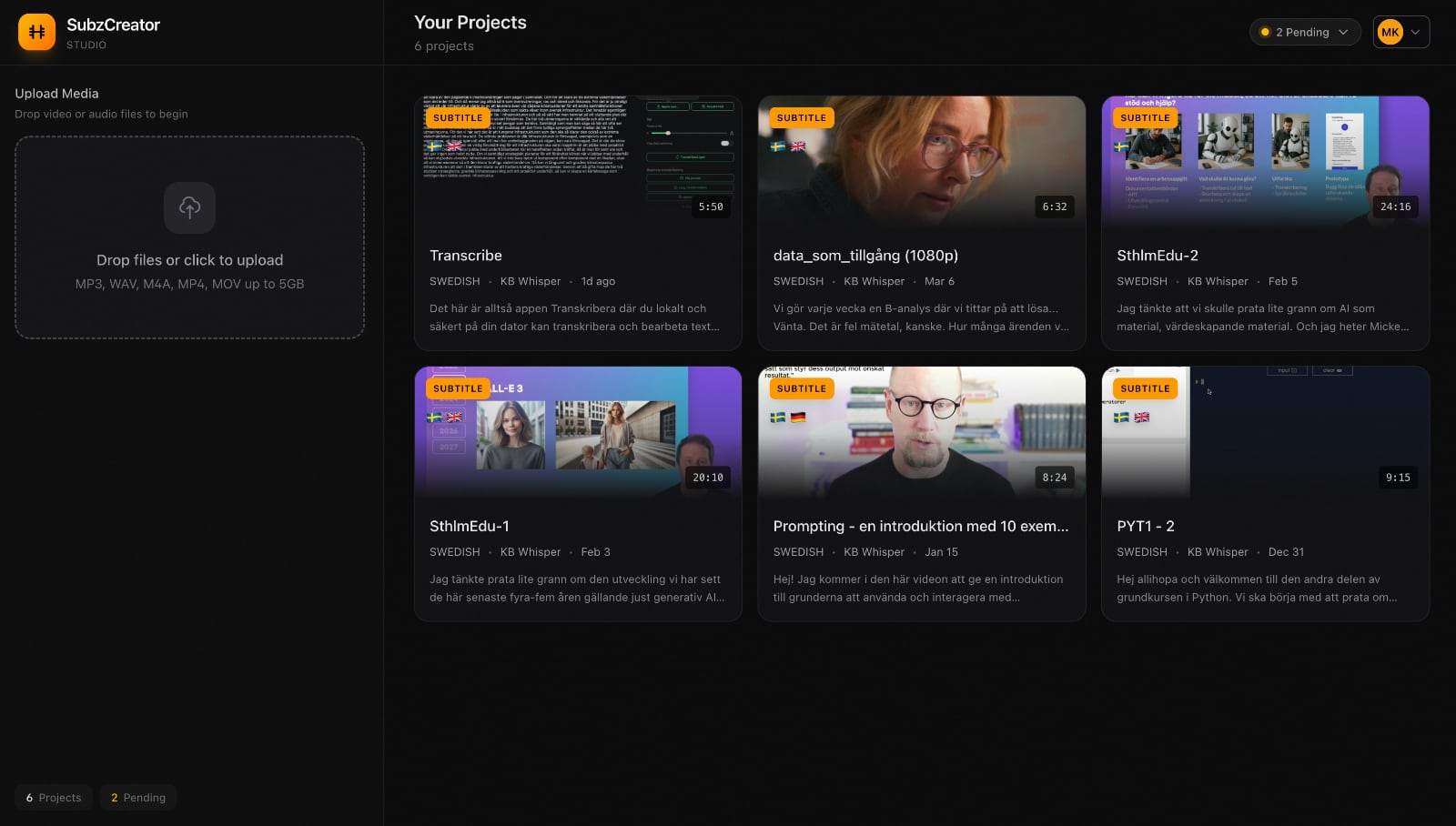
Task: Click the drop files upload area
Action: coord(189,238)
